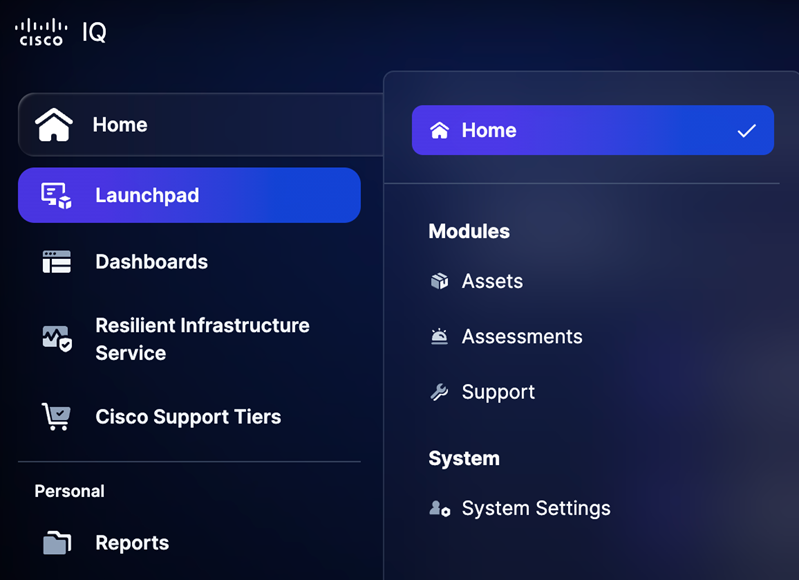
Task: Click the Dashboards layout icon
Action: 57,262
